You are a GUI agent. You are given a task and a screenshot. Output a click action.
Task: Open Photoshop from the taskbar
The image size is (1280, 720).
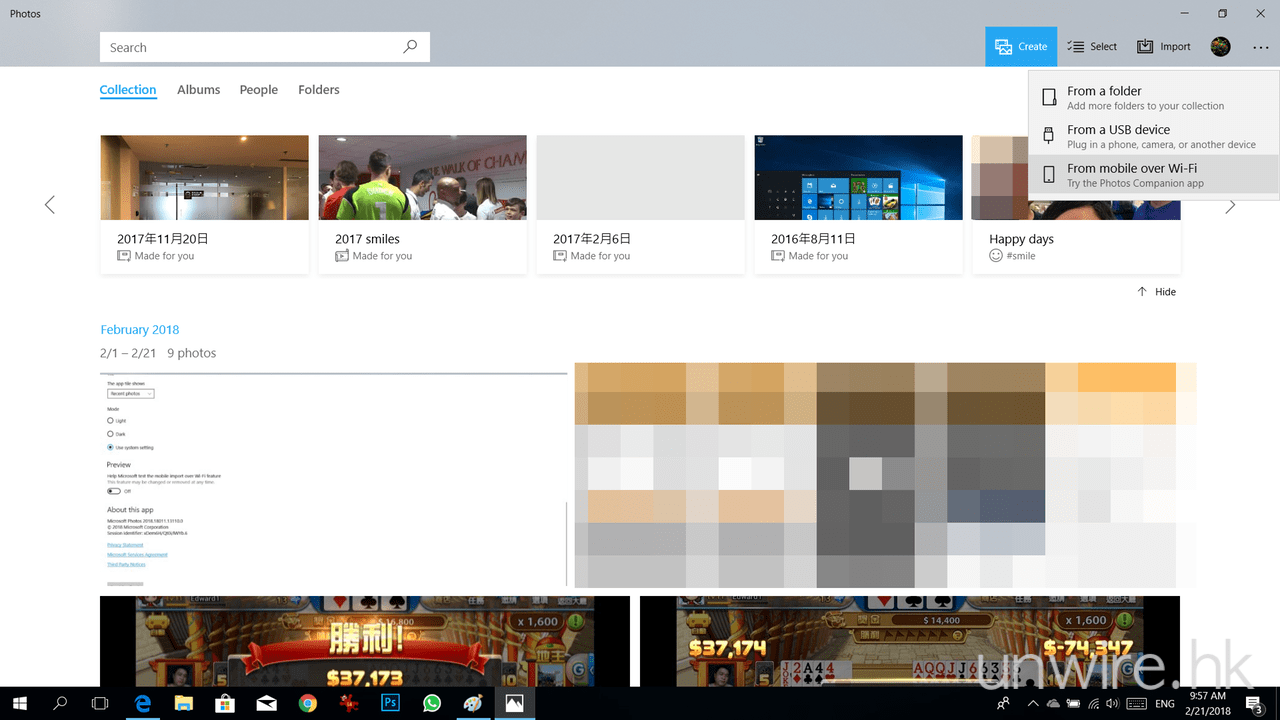coord(391,704)
